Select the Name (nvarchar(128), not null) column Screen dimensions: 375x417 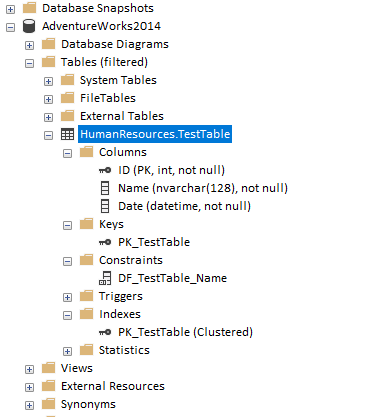(203, 188)
